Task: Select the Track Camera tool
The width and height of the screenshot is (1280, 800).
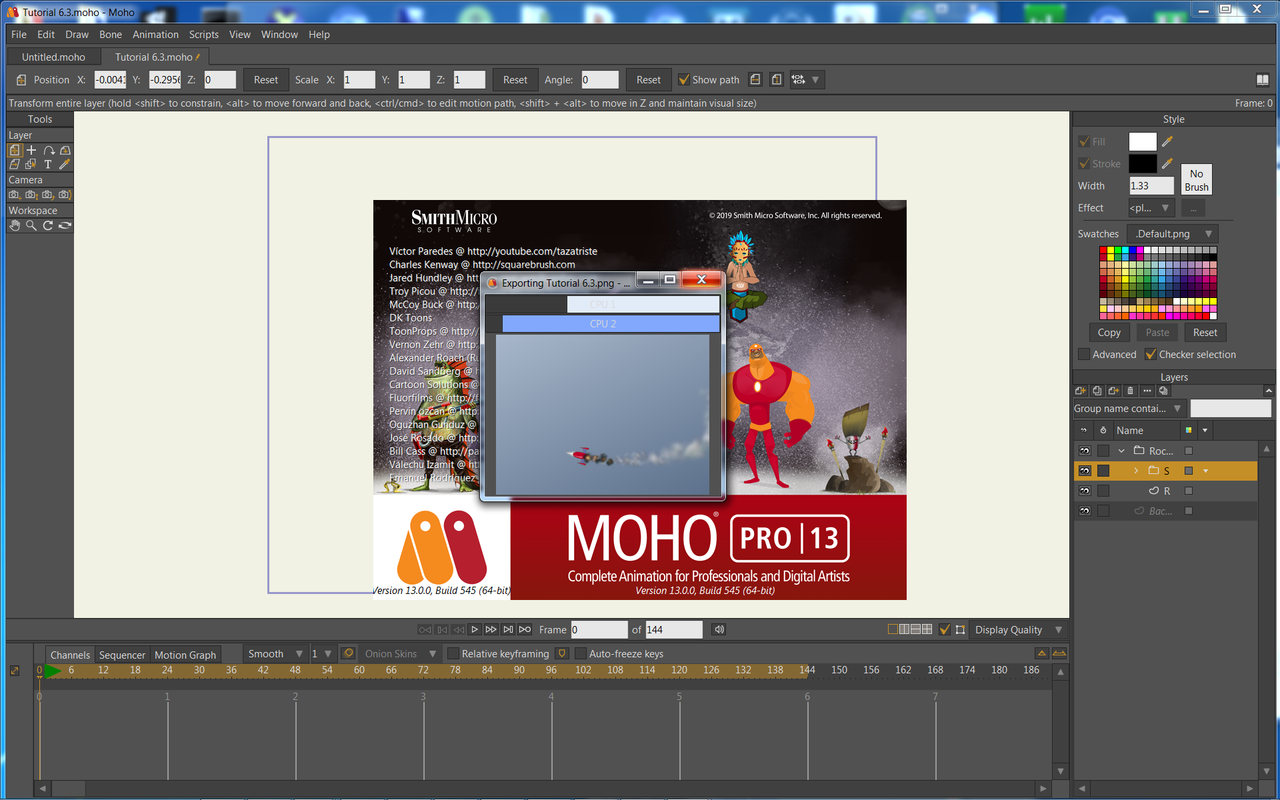Action: [x=14, y=194]
